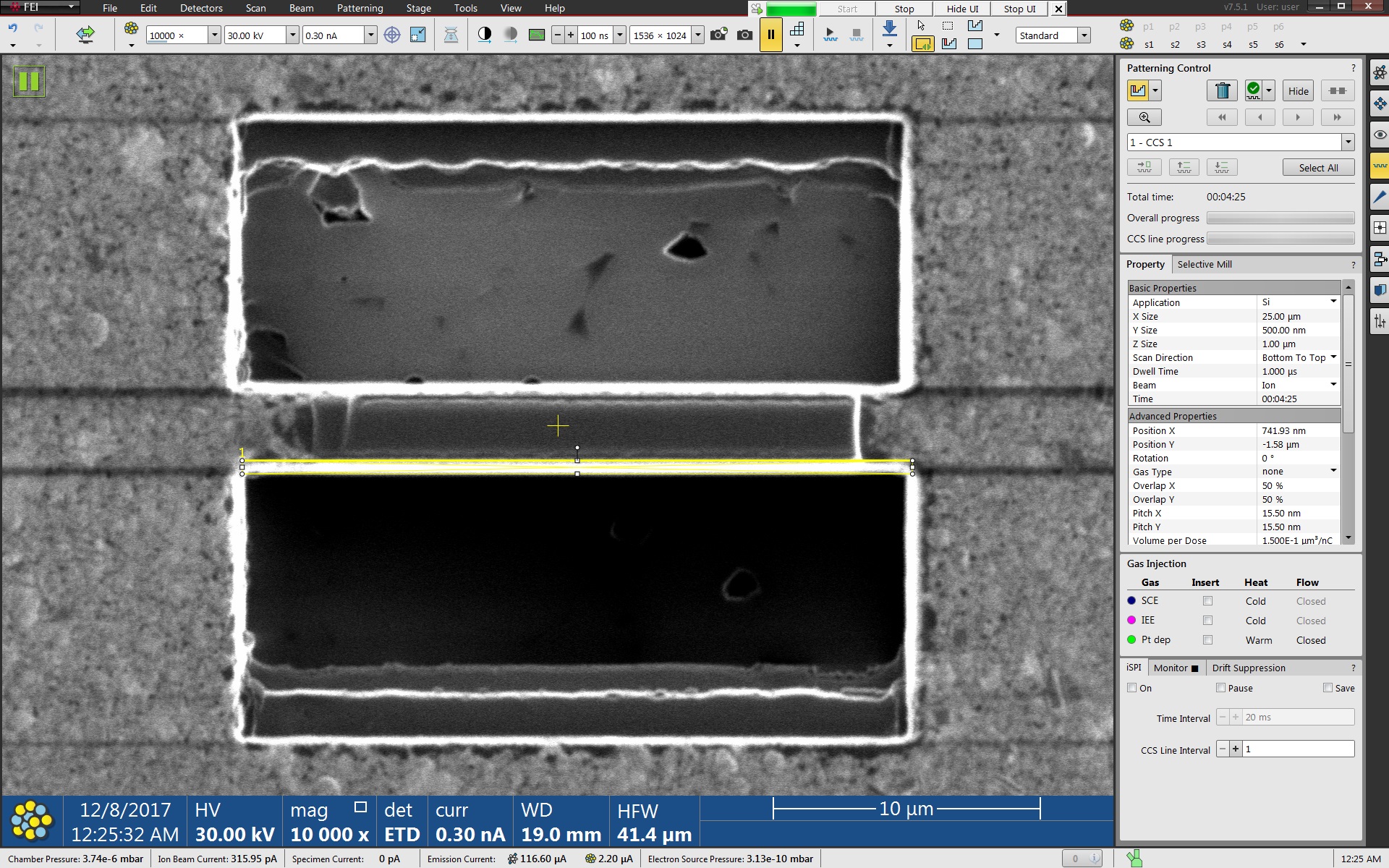The width and height of the screenshot is (1389, 868).
Task: Expand the Scan Direction dropdown
Action: coord(1333,357)
